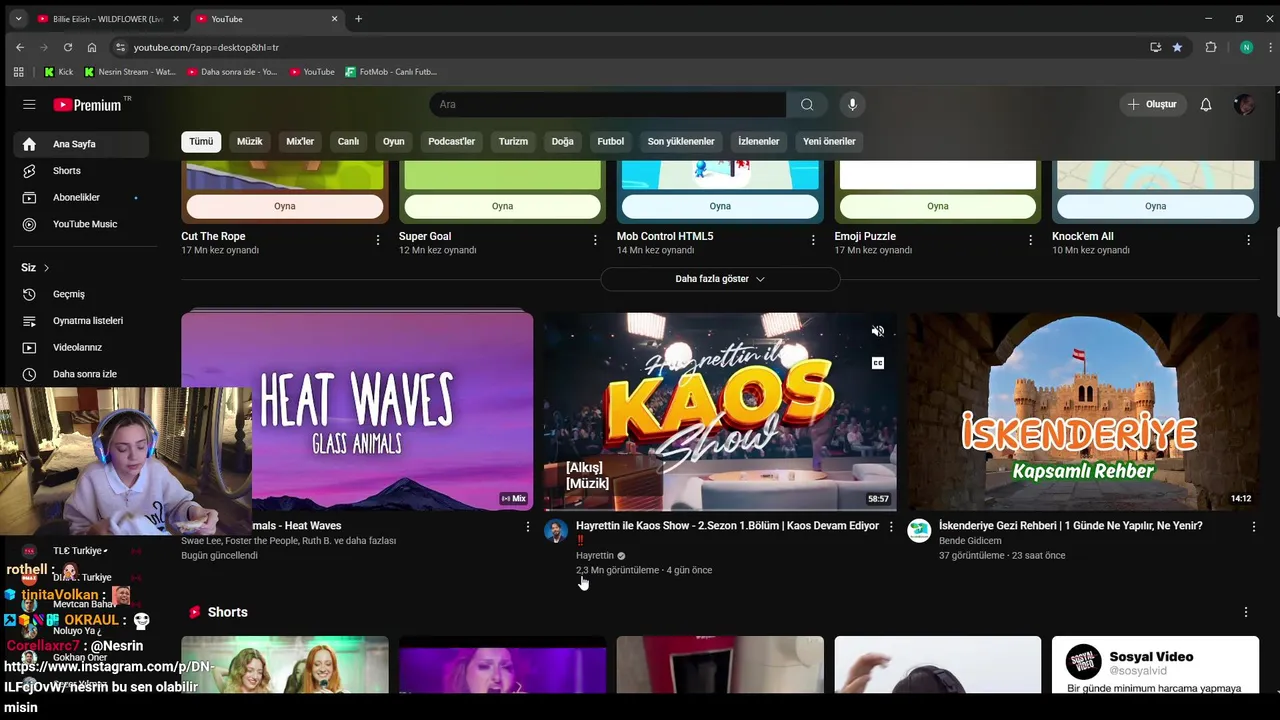Open the browser tab search dropdown

[x=18, y=19]
